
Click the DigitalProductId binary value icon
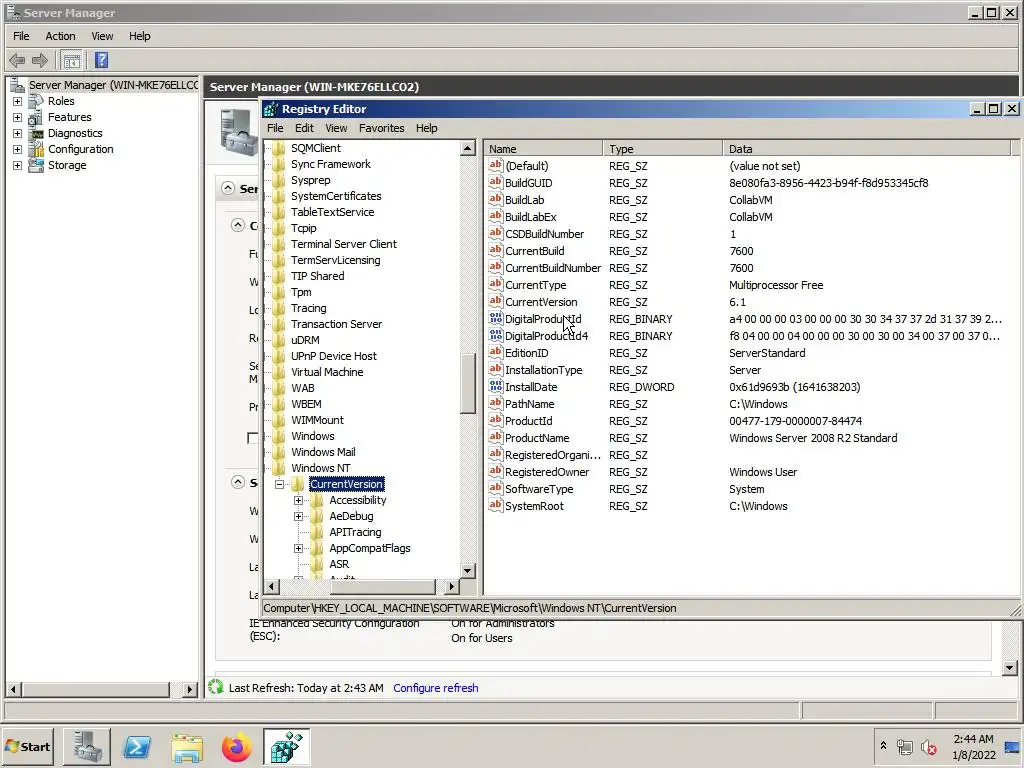point(496,319)
